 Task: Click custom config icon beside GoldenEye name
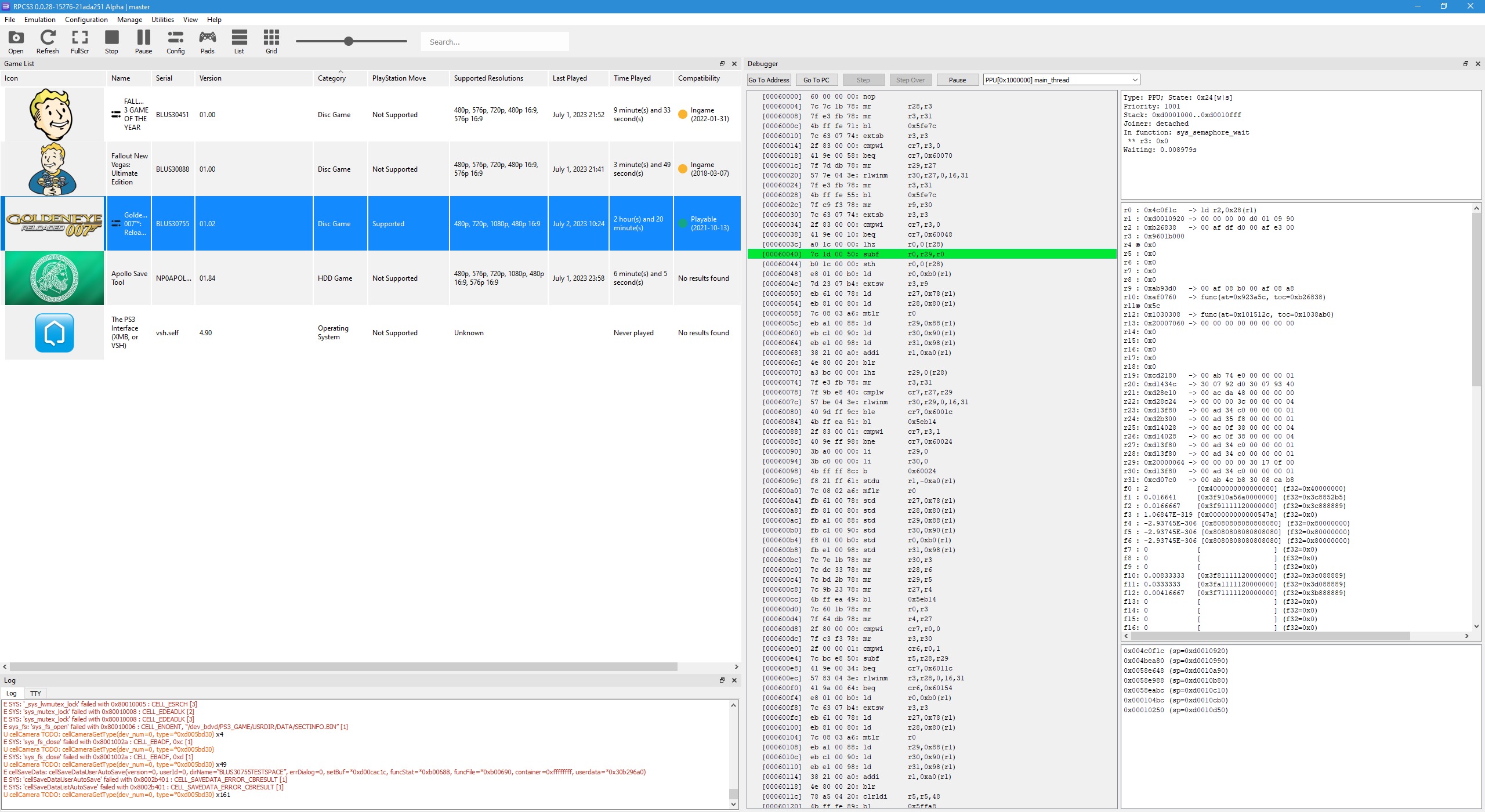[x=116, y=223]
